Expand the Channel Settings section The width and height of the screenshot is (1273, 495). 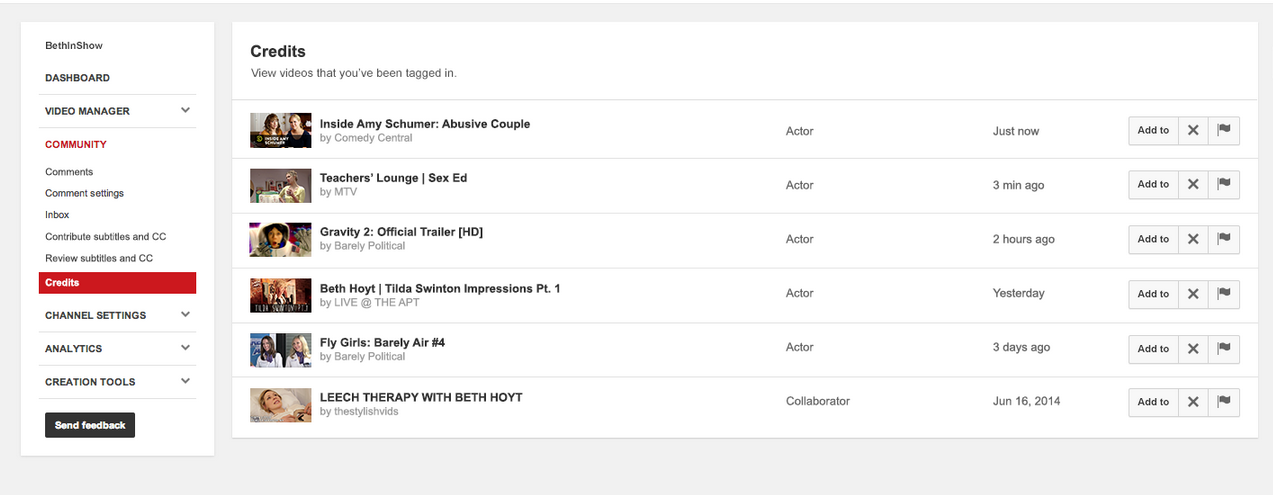point(185,315)
